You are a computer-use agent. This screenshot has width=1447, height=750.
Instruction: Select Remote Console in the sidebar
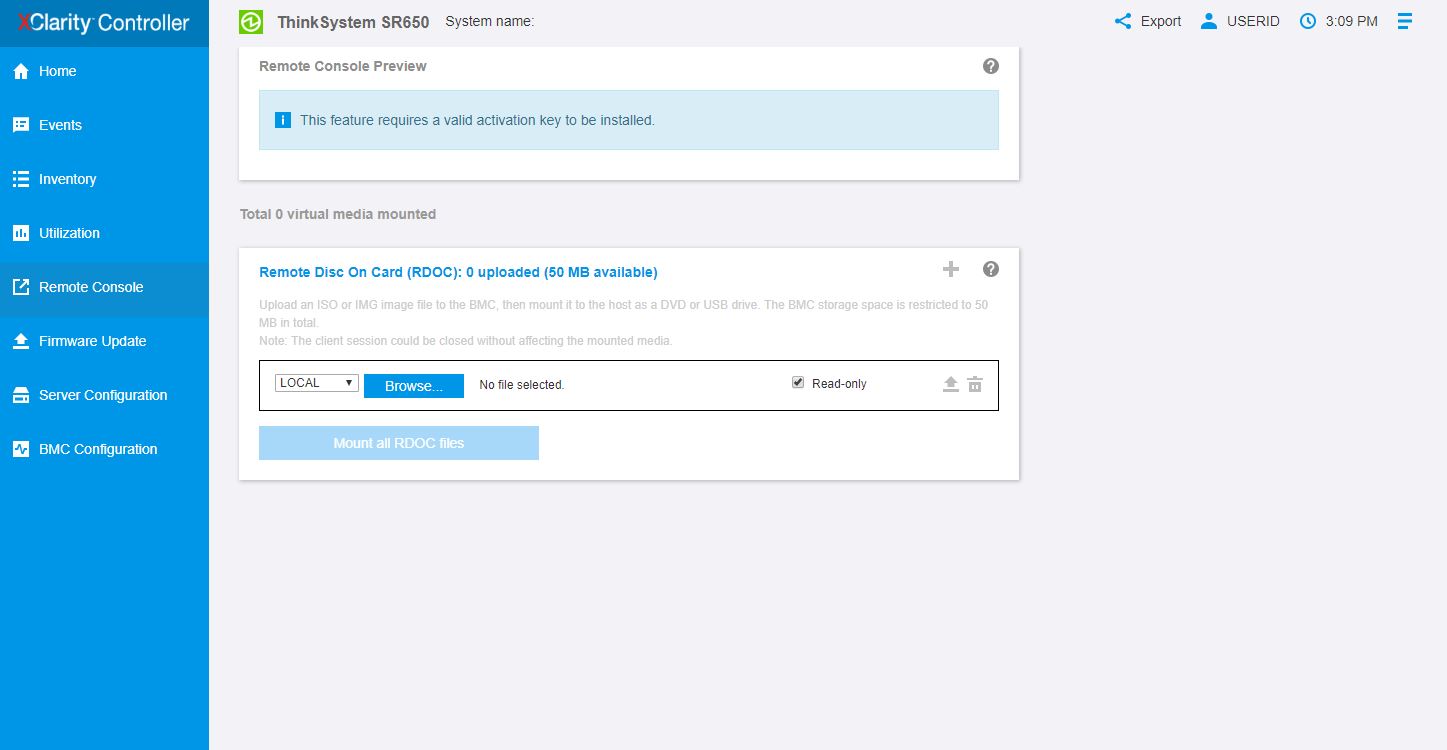coord(104,290)
